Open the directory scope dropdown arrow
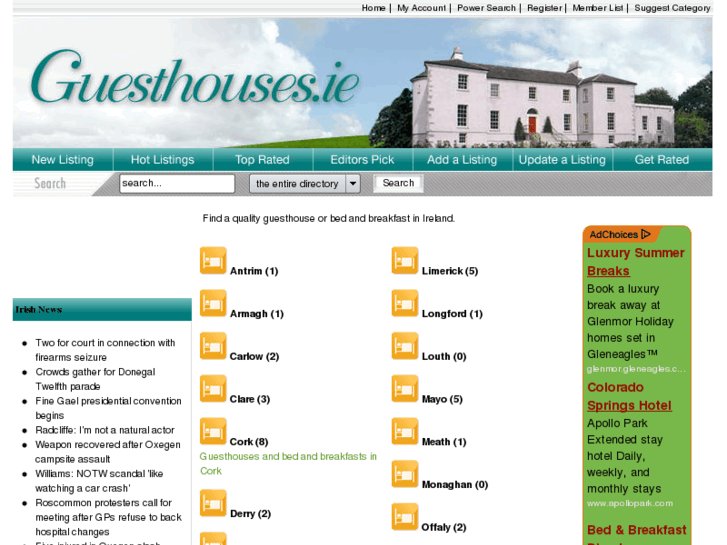The image size is (727, 545). [x=353, y=184]
